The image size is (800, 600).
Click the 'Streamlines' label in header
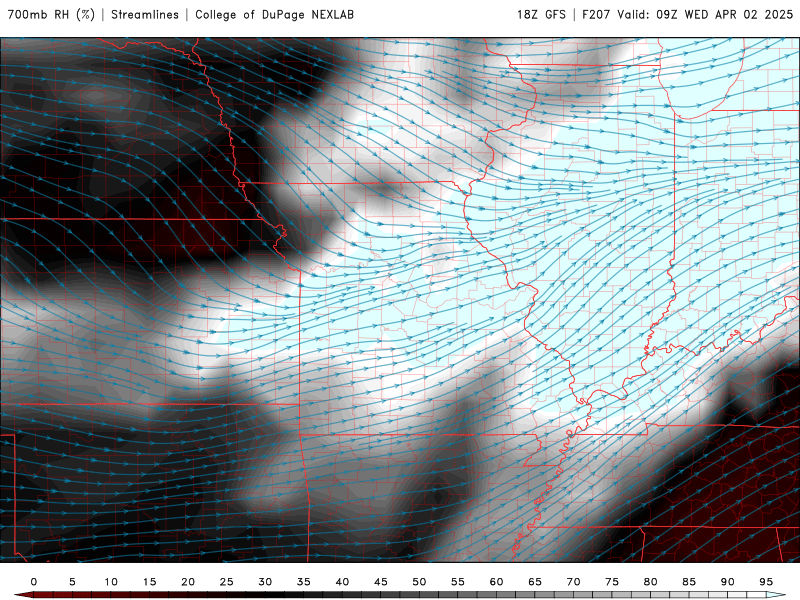145,15
